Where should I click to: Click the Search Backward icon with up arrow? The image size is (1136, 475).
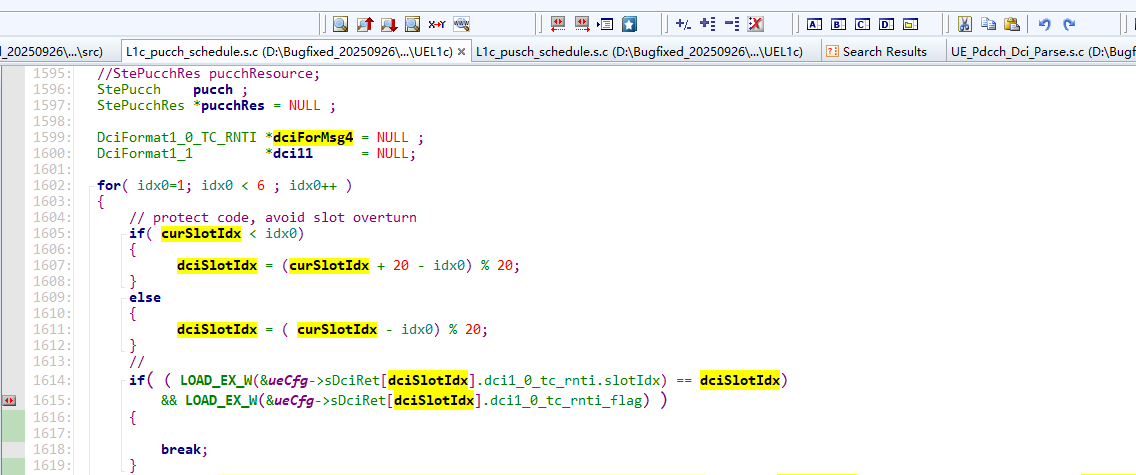pyautogui.click(x=365, y=24)
